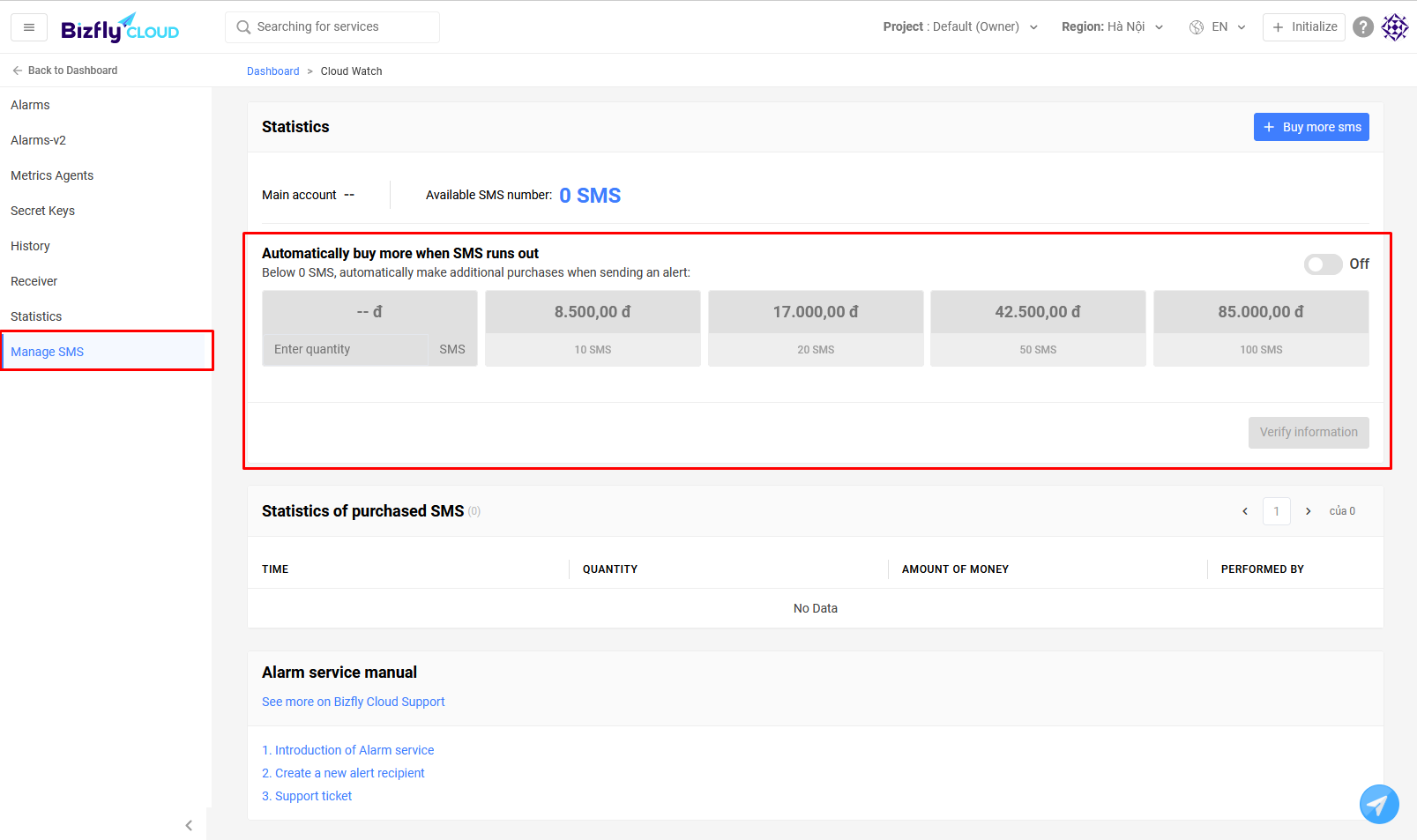Select the 17.000,00 đ 20 SMS package
1417x840 pixels.
click(x=816, y=329)
